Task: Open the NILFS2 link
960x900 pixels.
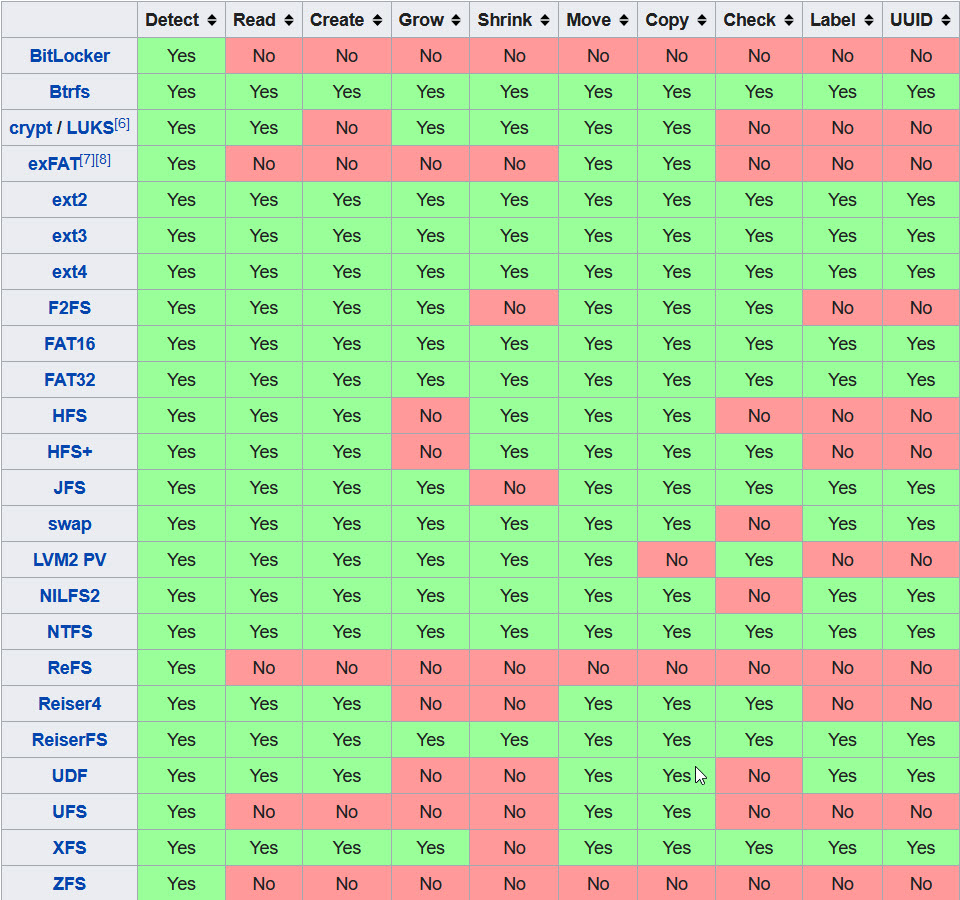Action: pyautogui.click(x=70, y=596)
